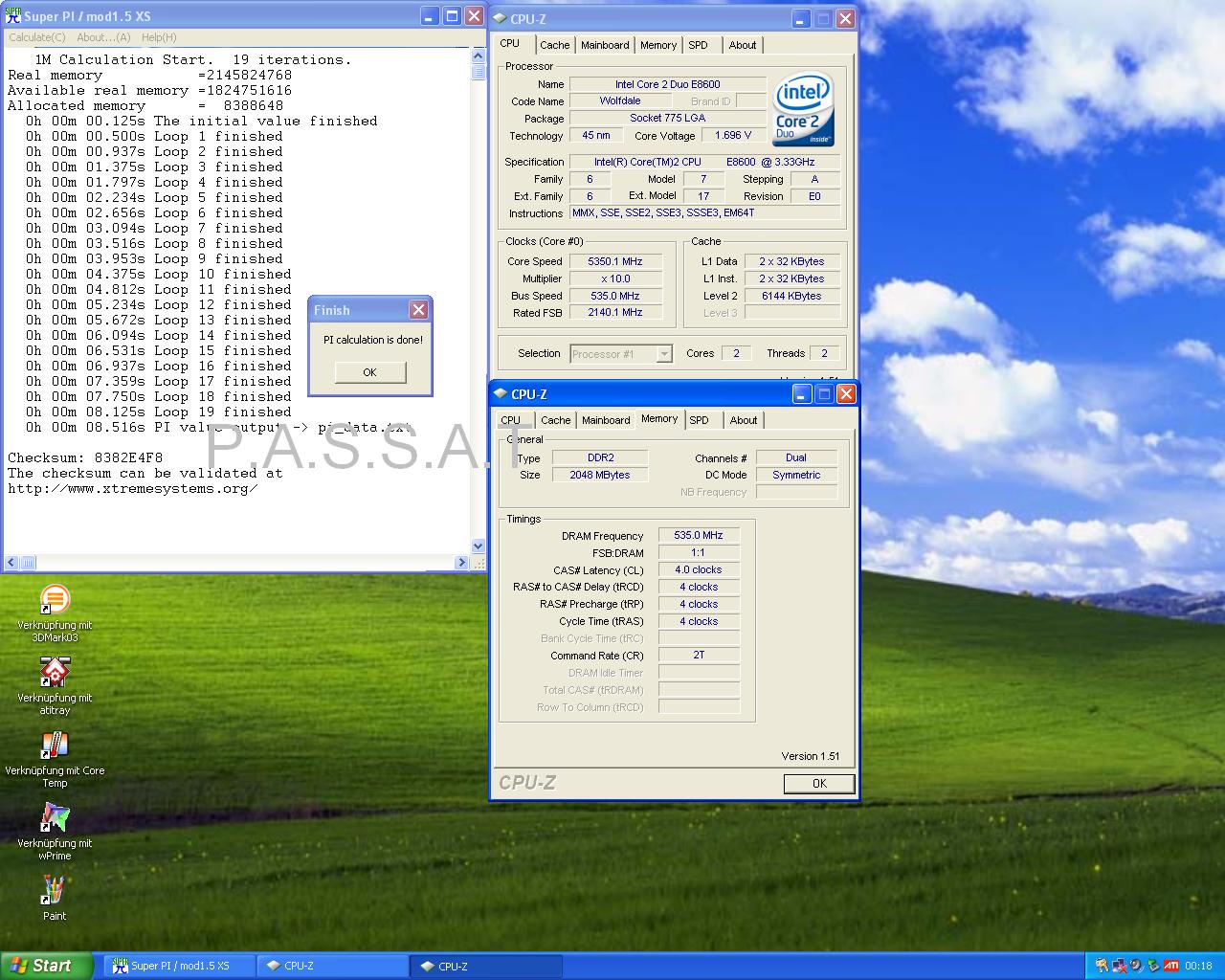Click the xtremesystems.org URL text

tap(133, 488)
